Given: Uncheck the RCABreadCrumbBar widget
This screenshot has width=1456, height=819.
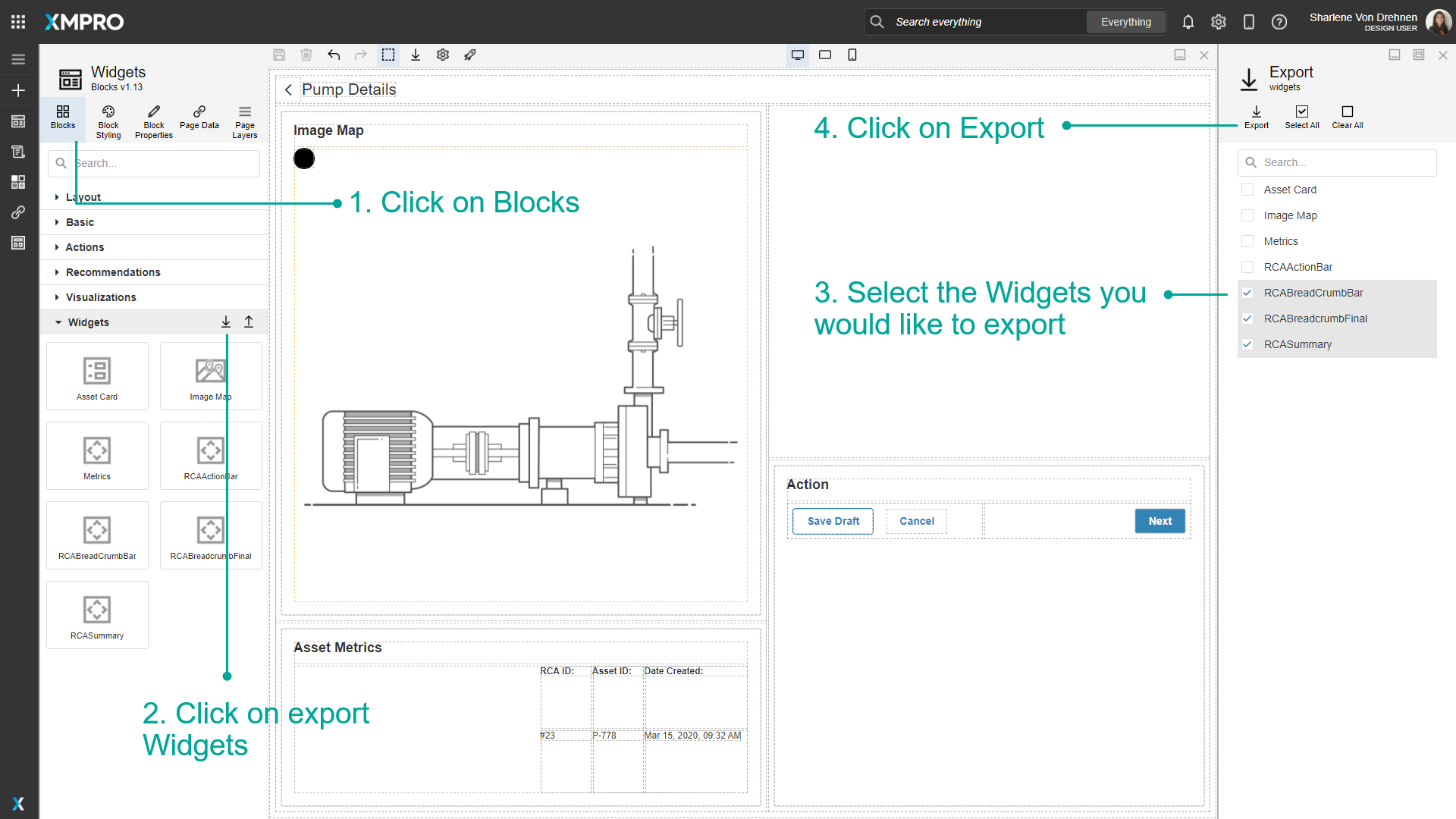Looking at the screenshot, I should 1247,293.
